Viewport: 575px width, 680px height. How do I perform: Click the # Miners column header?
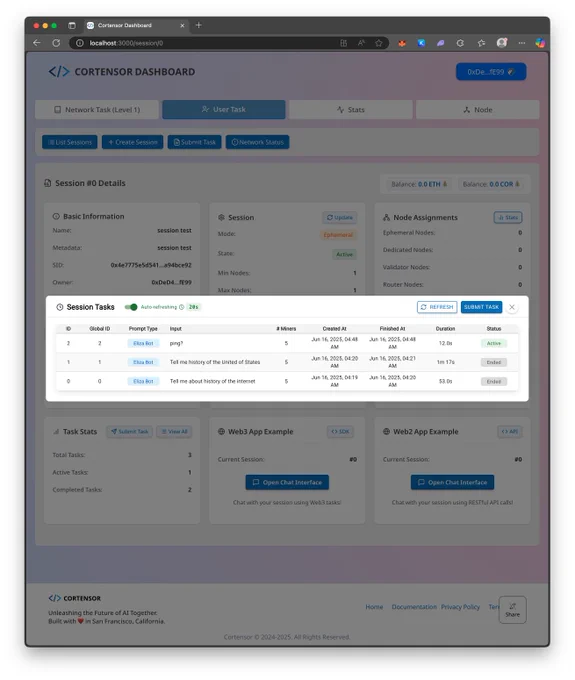click(x=286, y=329)
